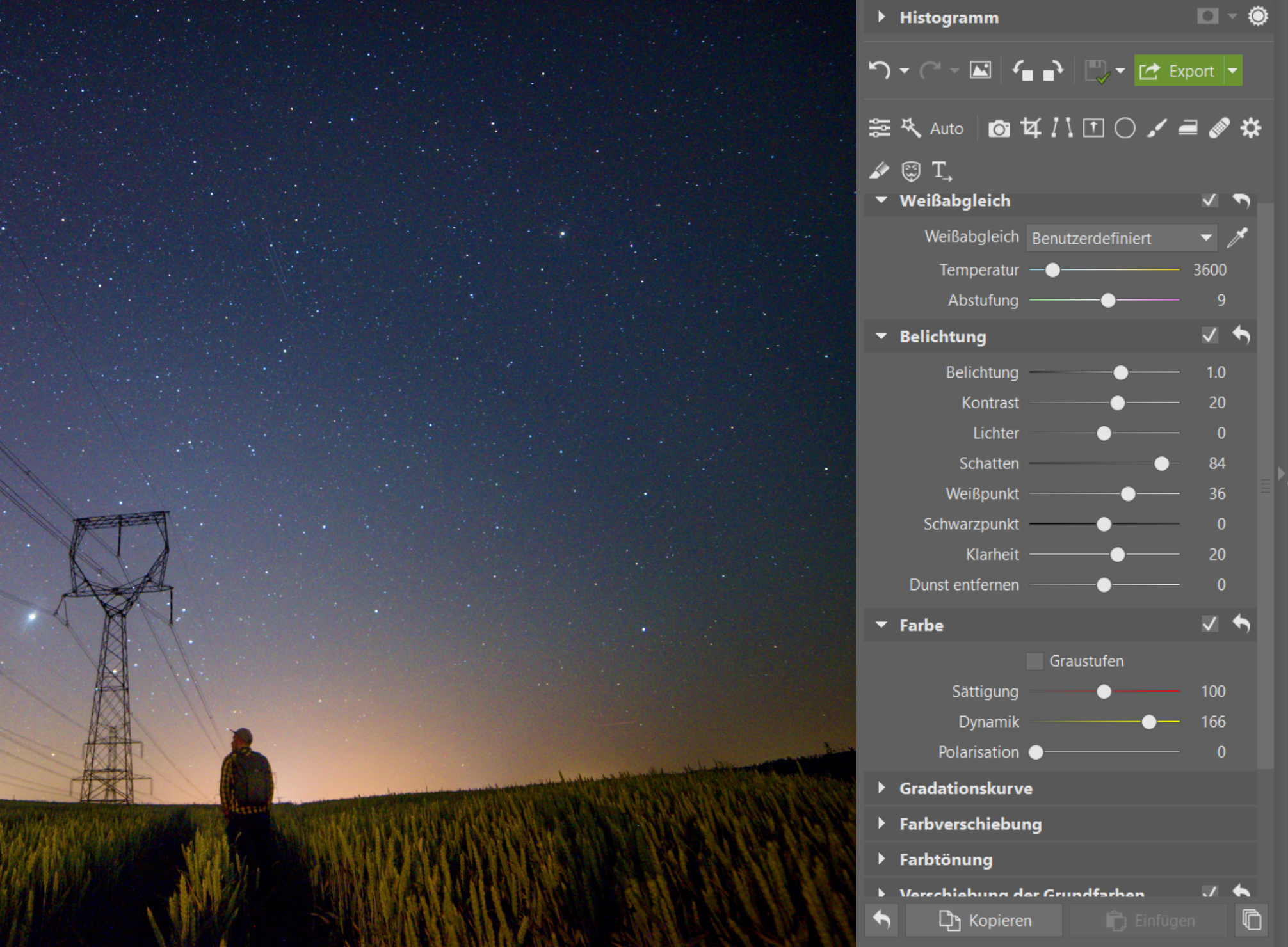Screen dimensions: 1288x947
Task: Click the Weißpunkt slider handle
Action: (x=1128, y=494)
